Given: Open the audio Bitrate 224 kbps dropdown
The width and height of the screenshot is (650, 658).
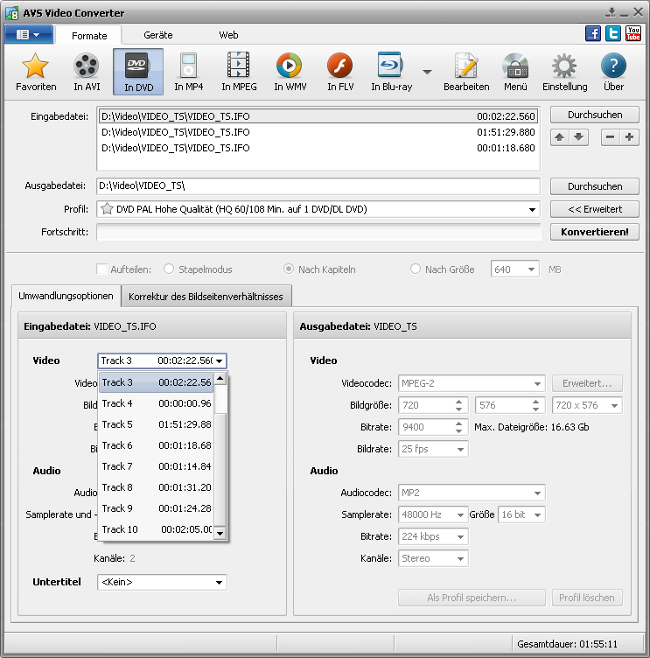Looking at the screenshot, I should tap(433, 536).
